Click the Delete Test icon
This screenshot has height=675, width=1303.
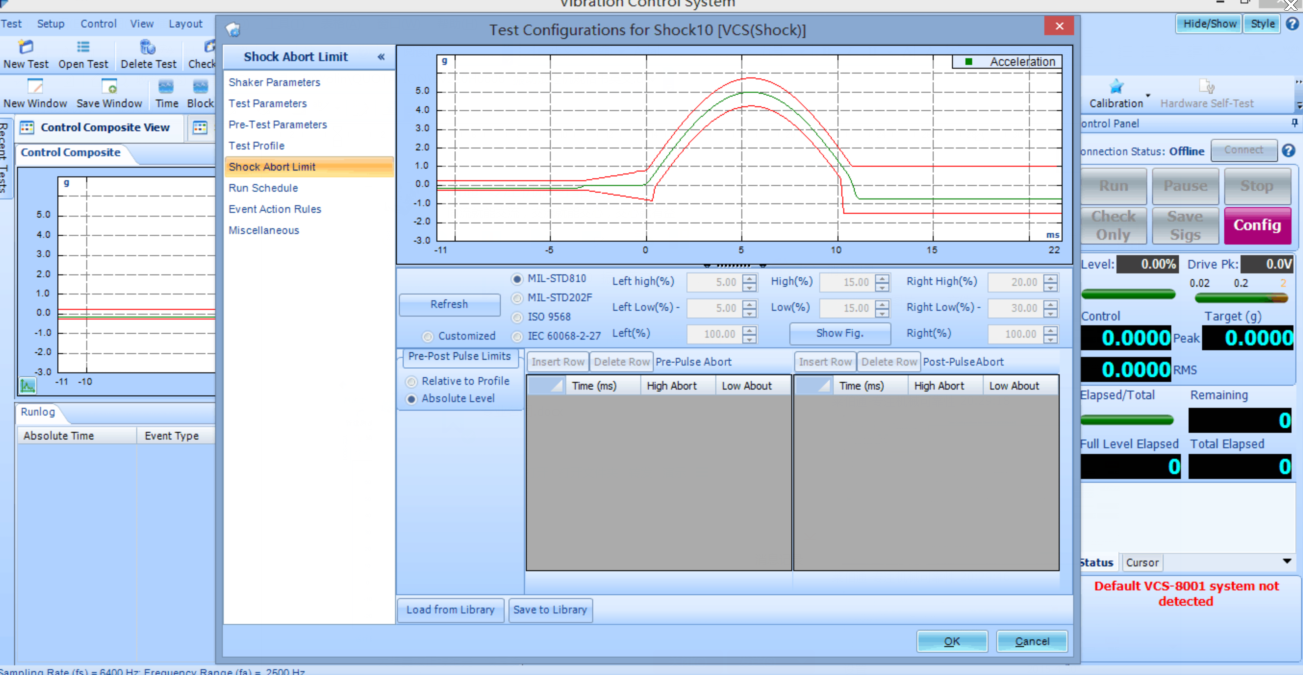coord(148,47)
